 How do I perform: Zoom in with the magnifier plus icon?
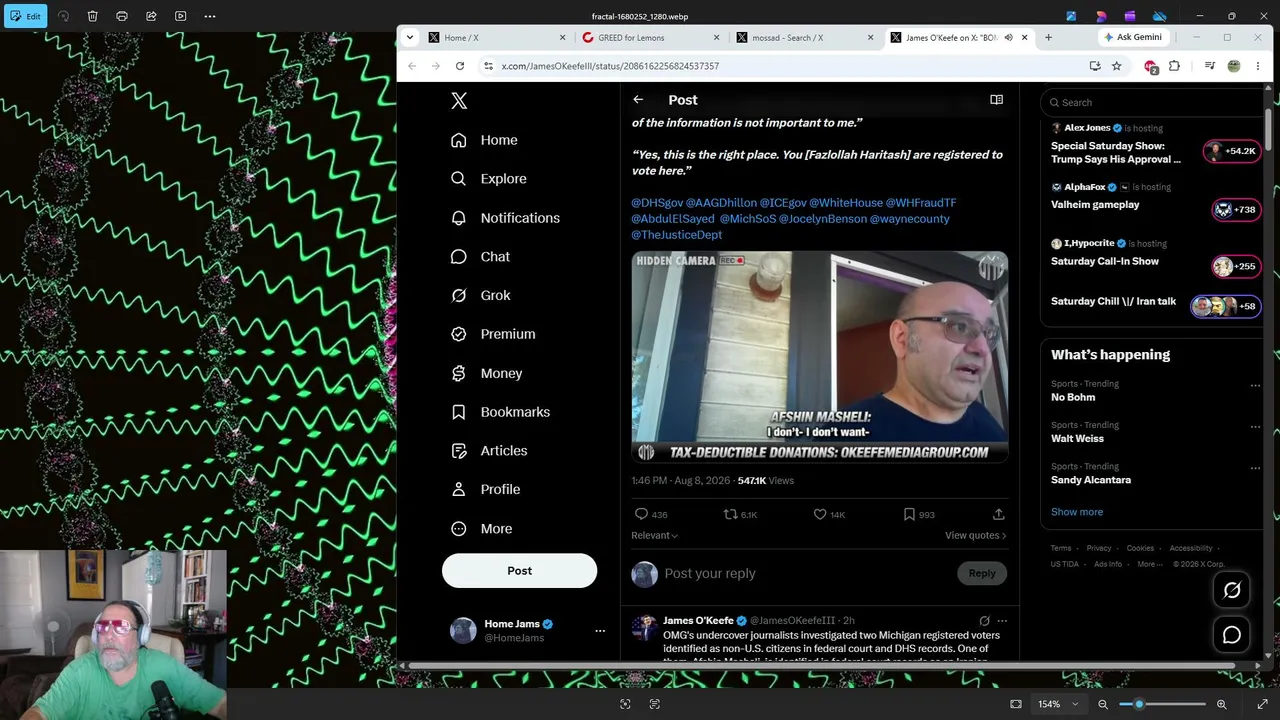pyautogui.click(x=1222, y=704)
